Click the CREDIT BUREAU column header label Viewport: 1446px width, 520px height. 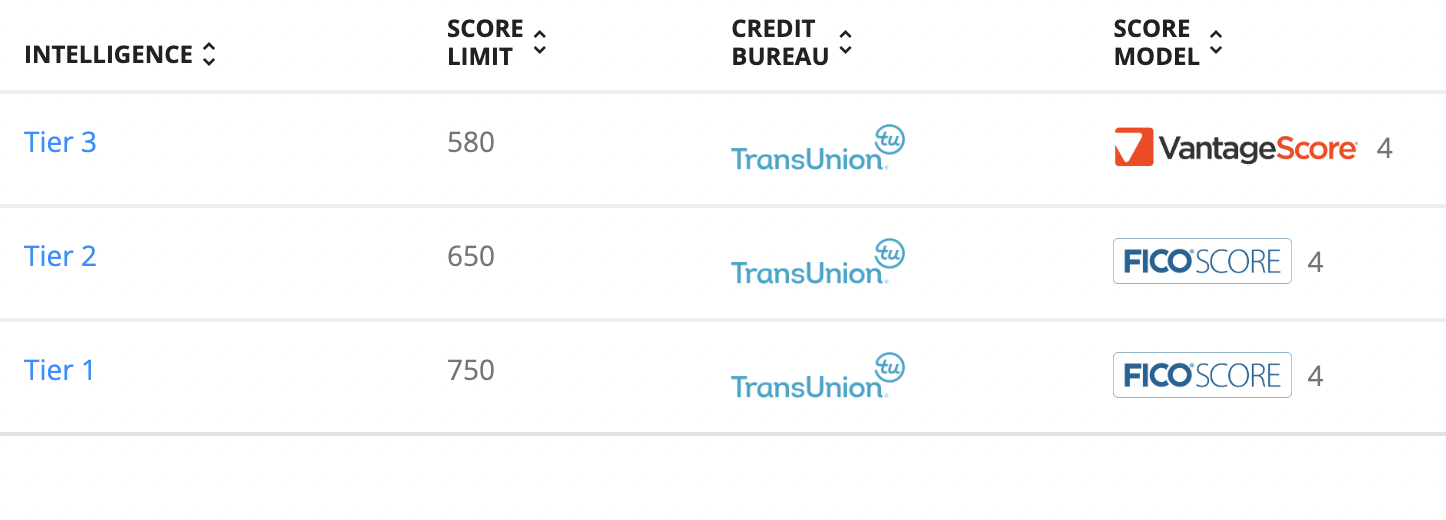[781, 43]
